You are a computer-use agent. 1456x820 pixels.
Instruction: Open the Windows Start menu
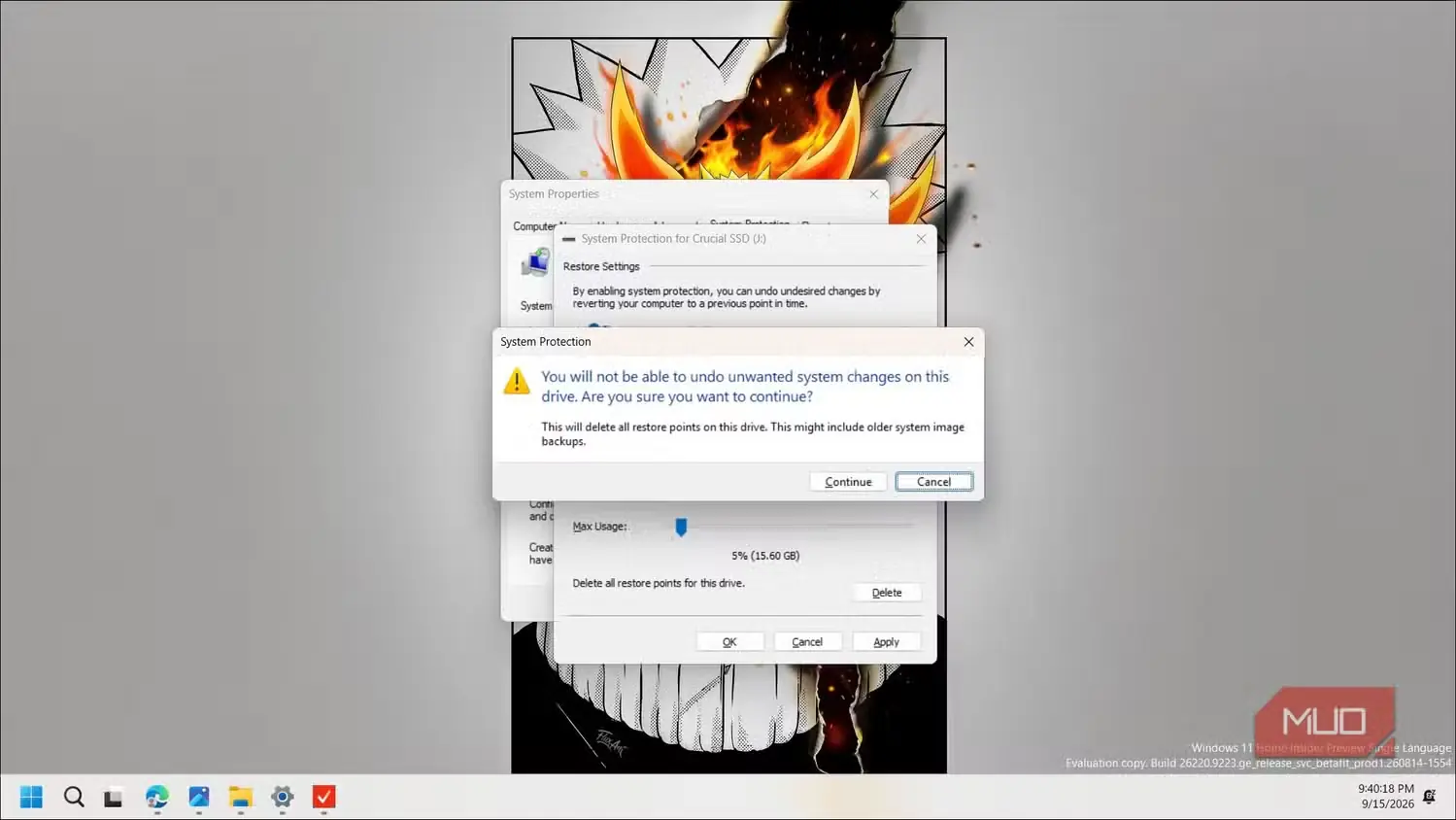[x=31, y=797]
